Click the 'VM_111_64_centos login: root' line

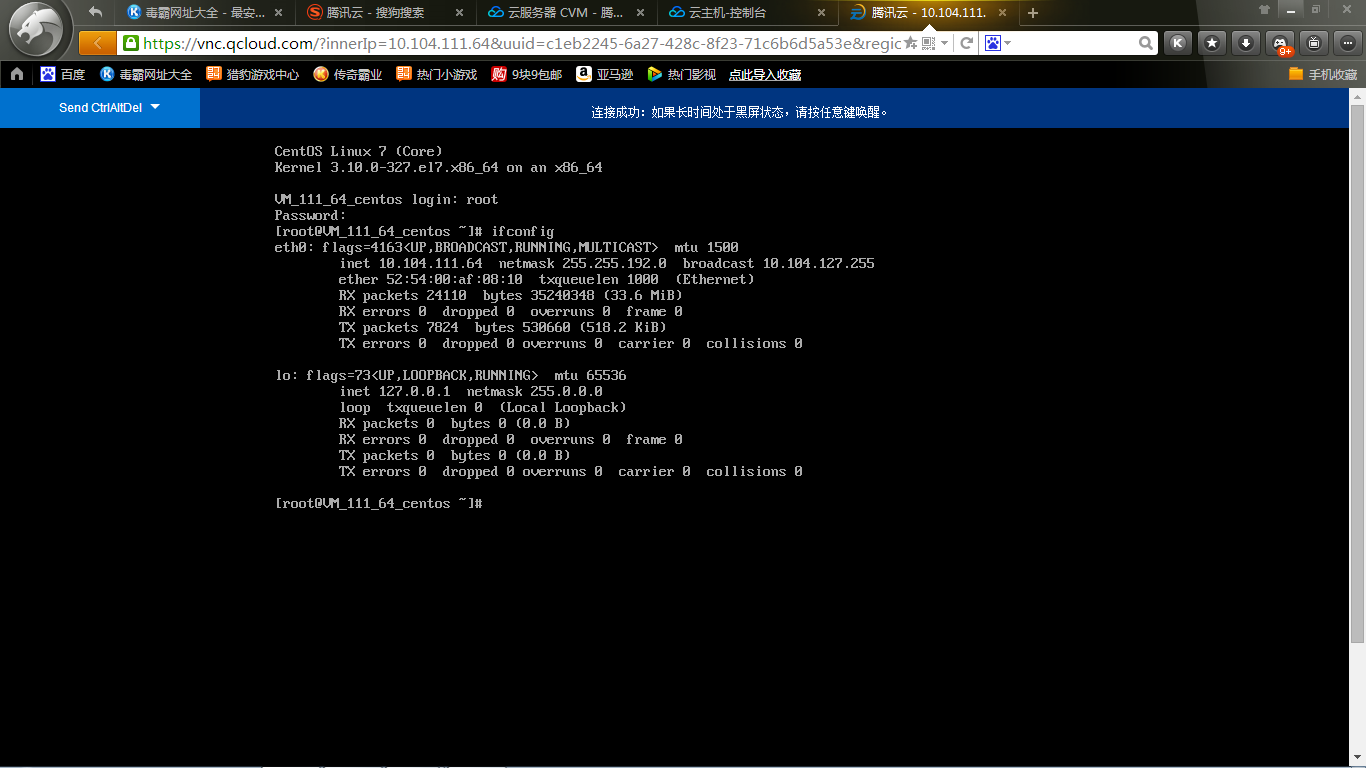(x=386, y=199)
